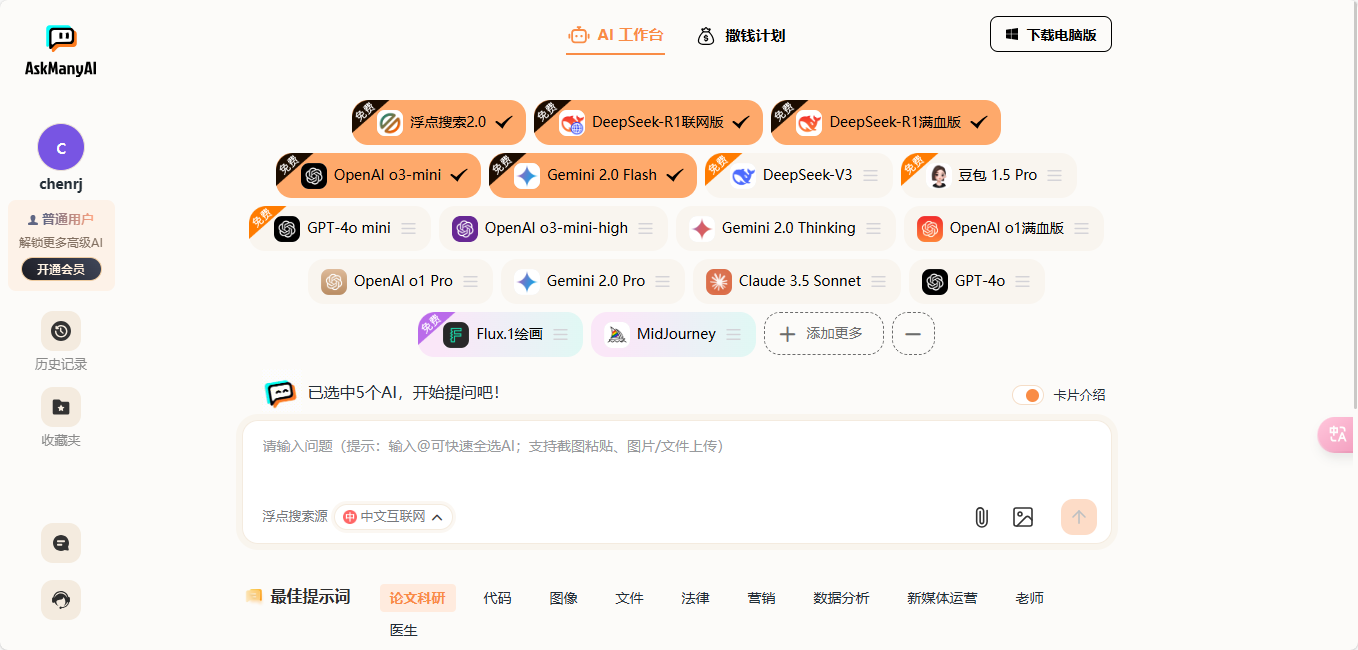The height and width of the screenshot is (650, 1358).
Task: Deselect the DeepSeek-R1满血版 model
Action: tap(886, 122)
